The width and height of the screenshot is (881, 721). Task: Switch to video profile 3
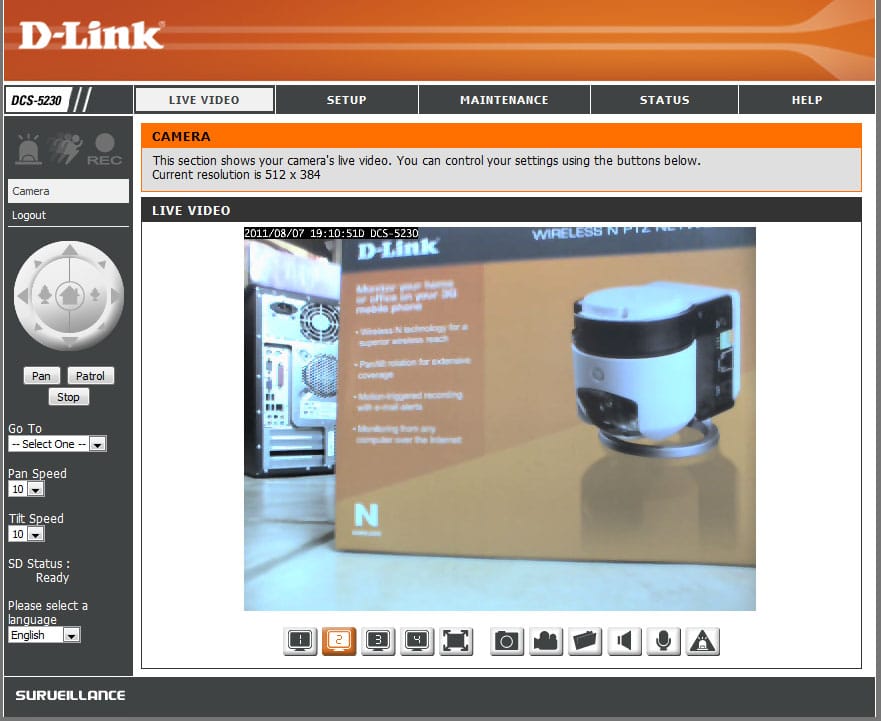point(378,641)
